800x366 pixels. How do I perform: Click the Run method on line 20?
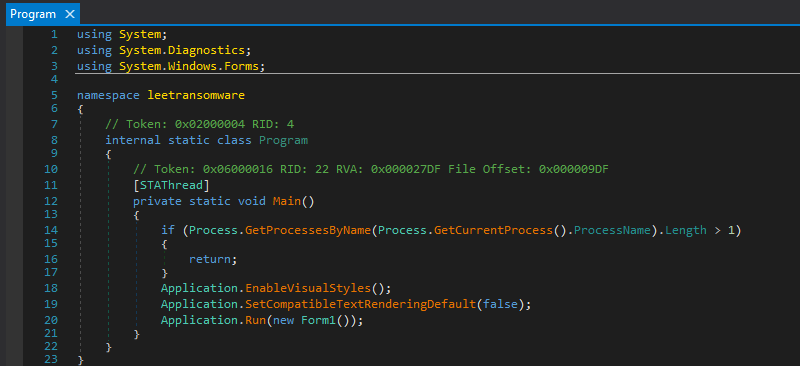(256, 321)
